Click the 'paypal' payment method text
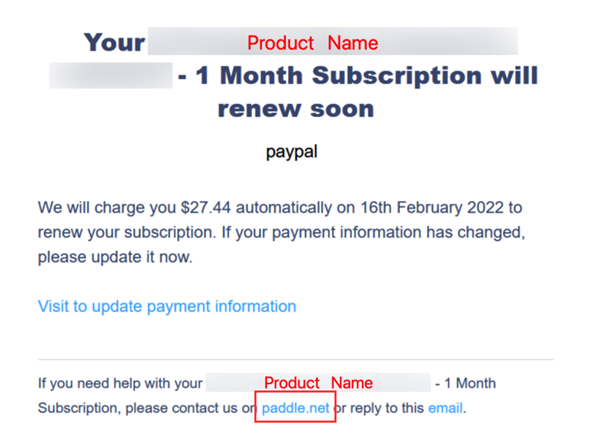This screenshot has width=600, height=429. 292,152
